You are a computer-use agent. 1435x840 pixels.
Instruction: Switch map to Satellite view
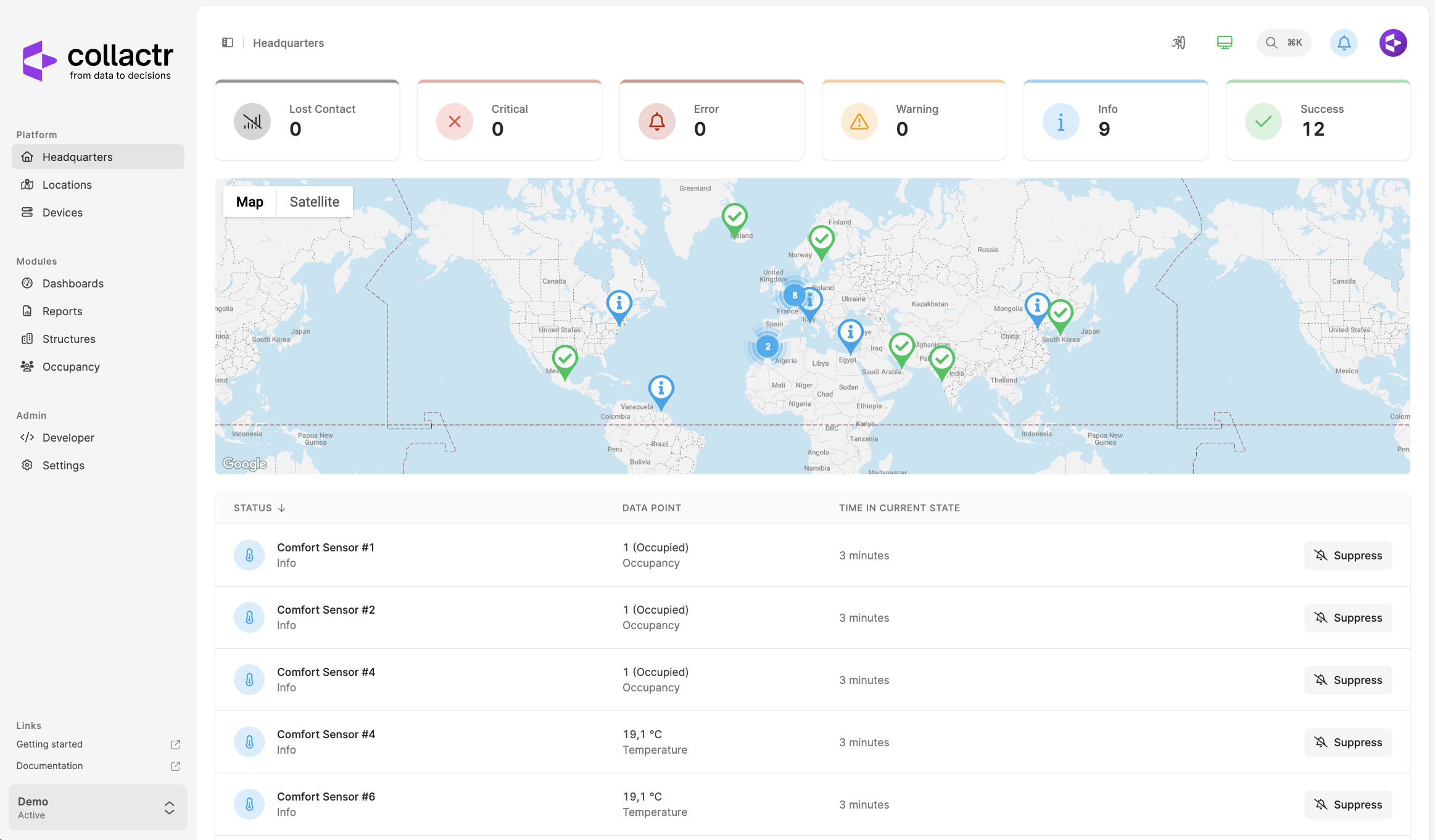(314, 202)
